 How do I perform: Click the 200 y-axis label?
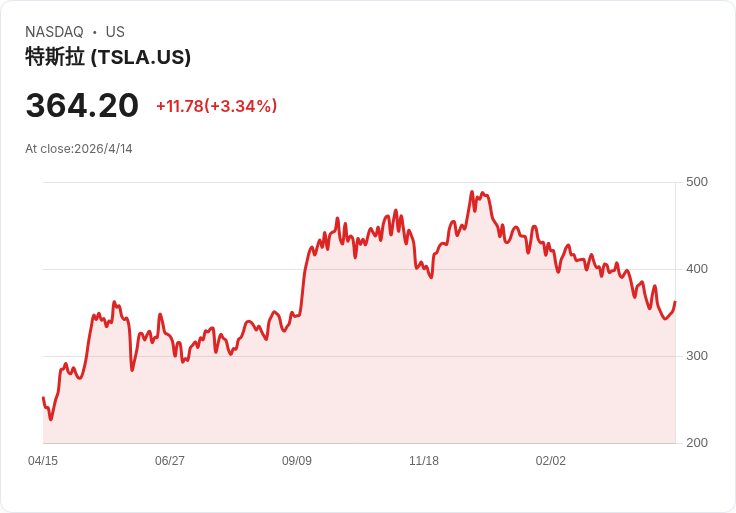pyautogui.click(x=697, y=443)
